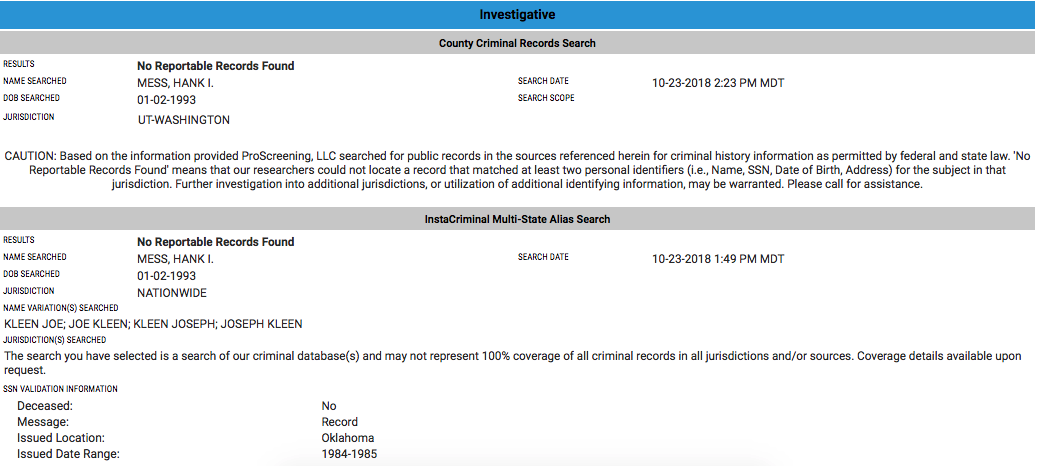Viewport: 1038px width, 466px height.
Task: Click the Issued Date Range value 1984-1985
Action: [x=350, y=454]
